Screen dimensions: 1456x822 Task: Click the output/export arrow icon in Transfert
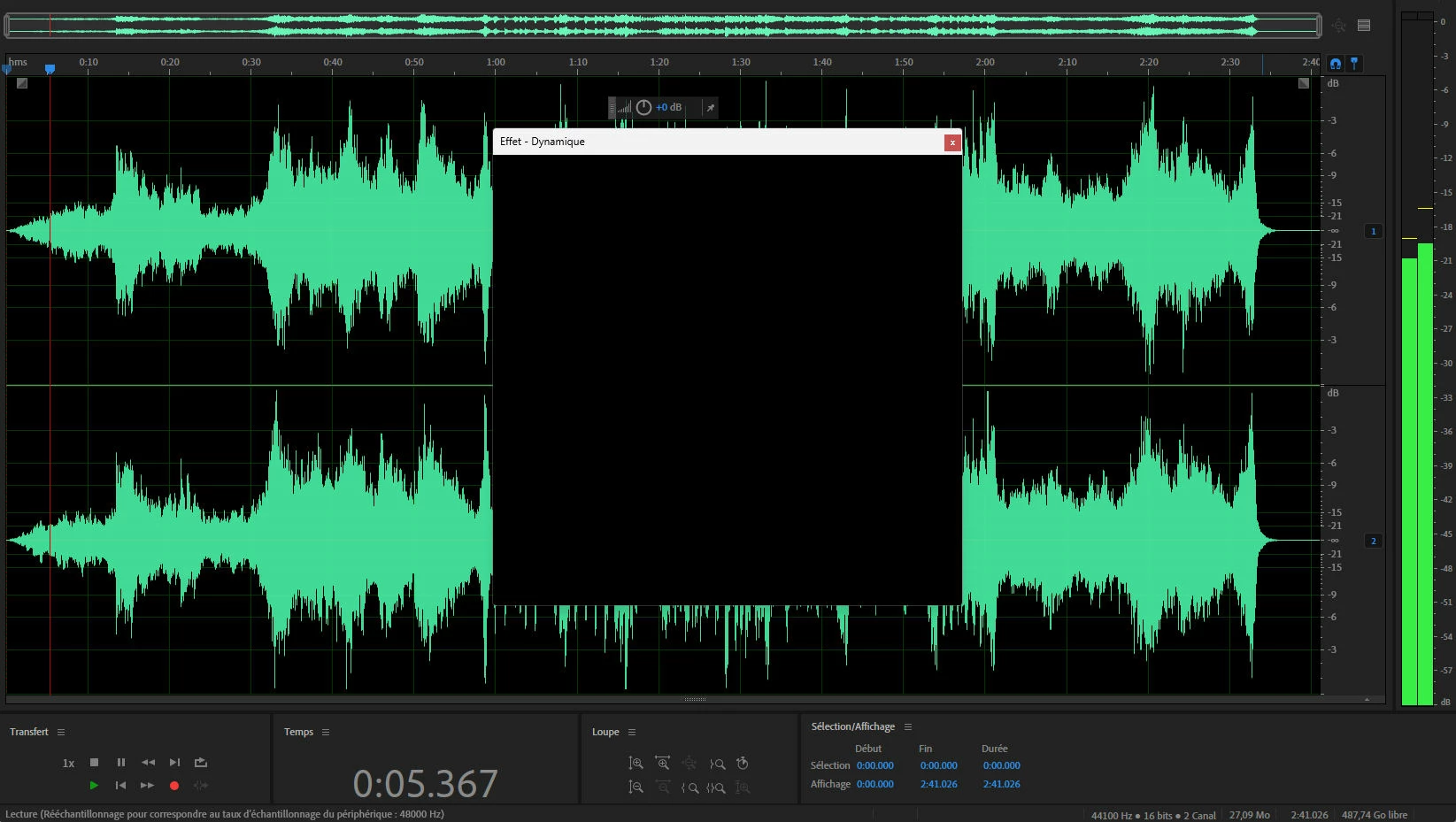pos(201,762)
